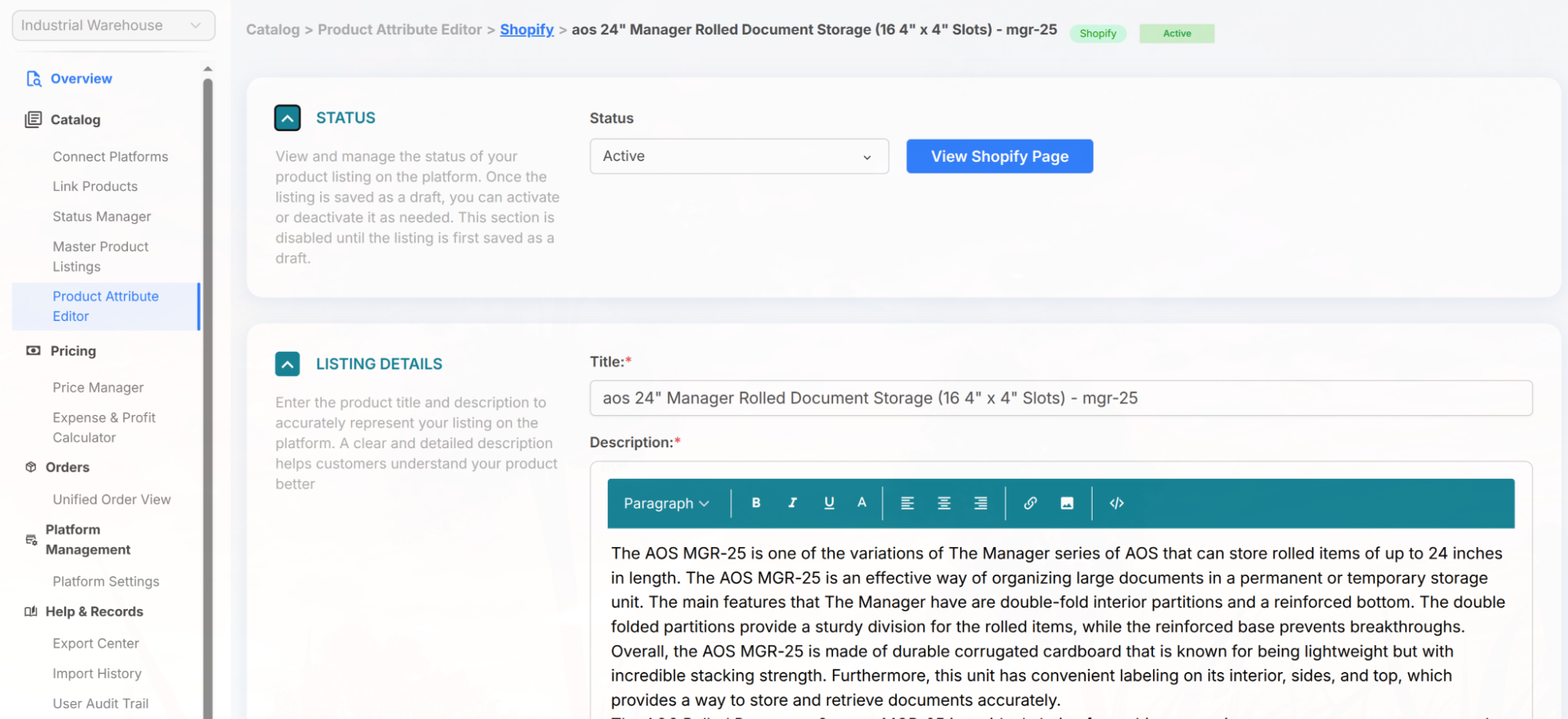
Task: Open Master Product Listings
Action: pyautogui.click(x=100, y=257)
